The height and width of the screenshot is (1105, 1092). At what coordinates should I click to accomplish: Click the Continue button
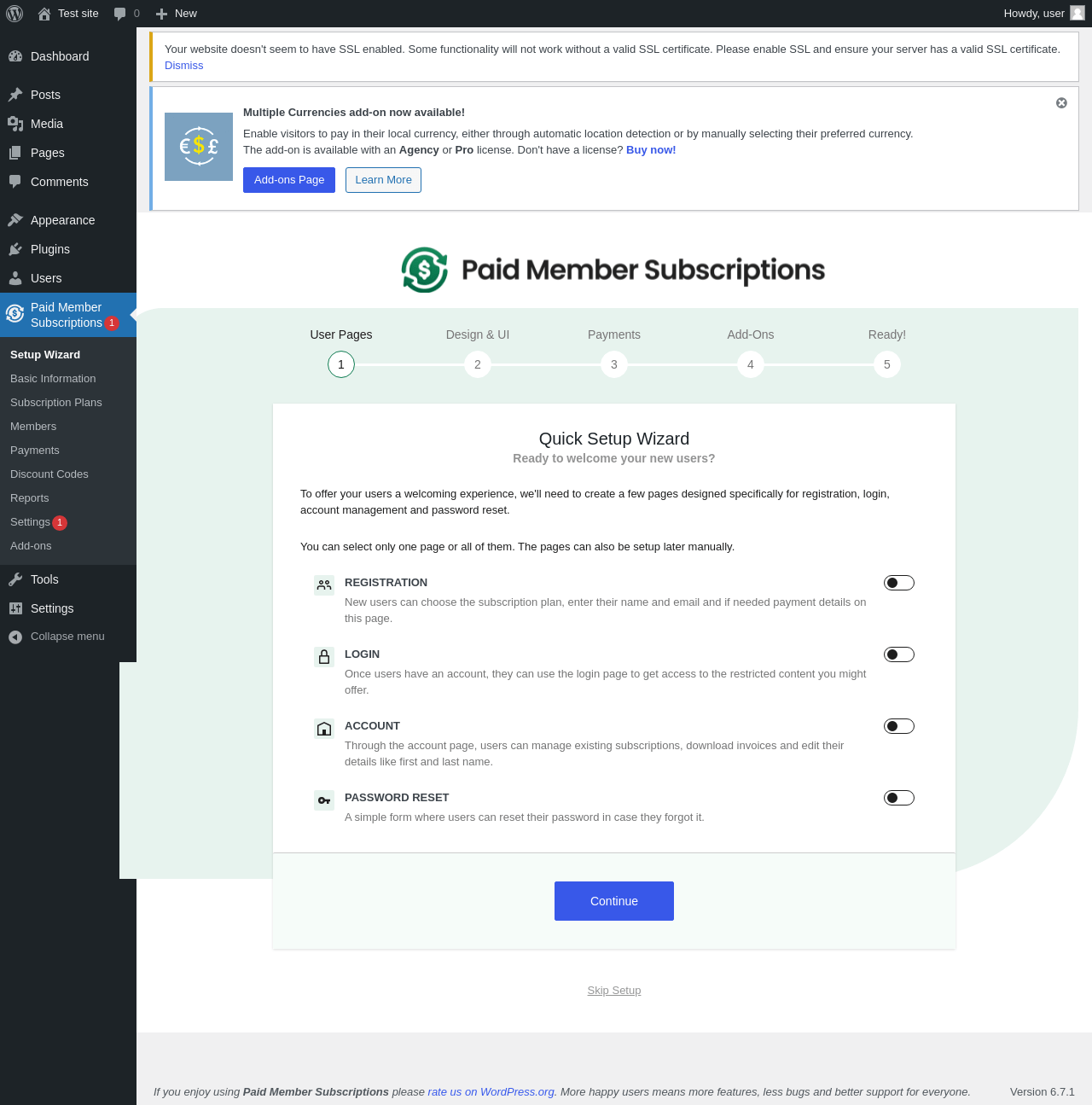pyautogui.click(x=614, y=901)
